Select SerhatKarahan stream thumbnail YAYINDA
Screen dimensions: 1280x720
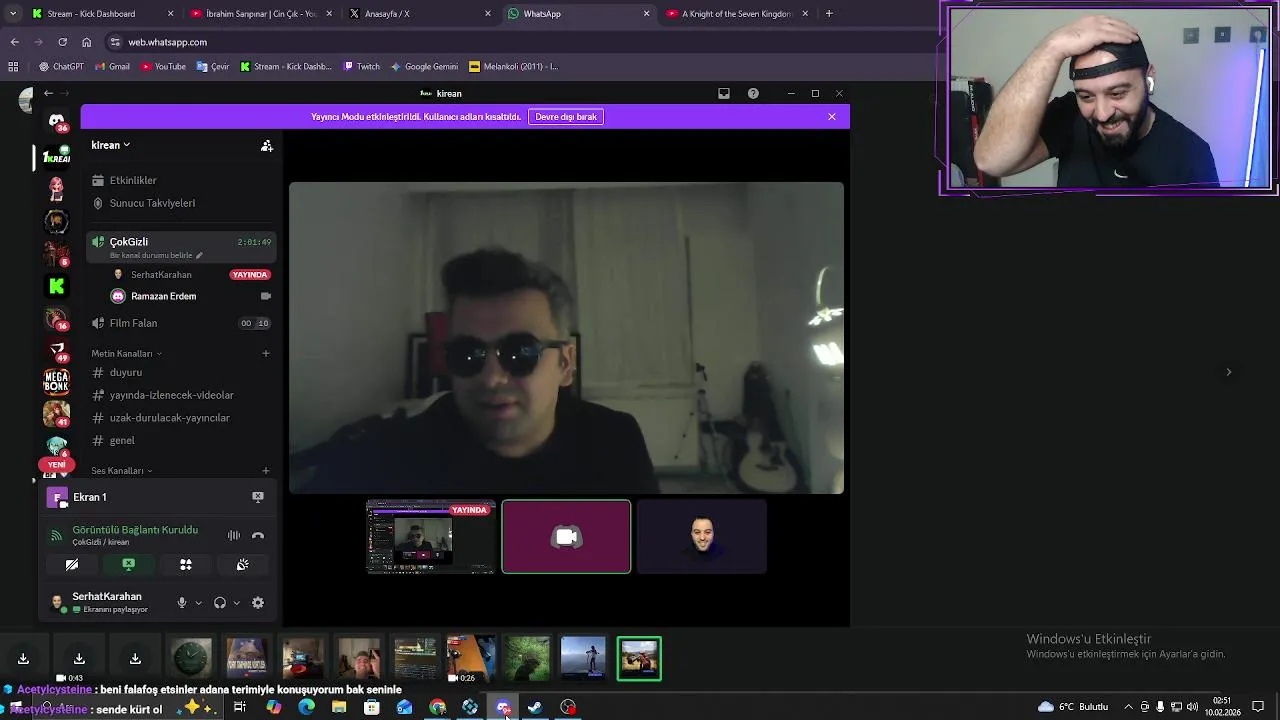pyautogui.click(x=430, y=537)
